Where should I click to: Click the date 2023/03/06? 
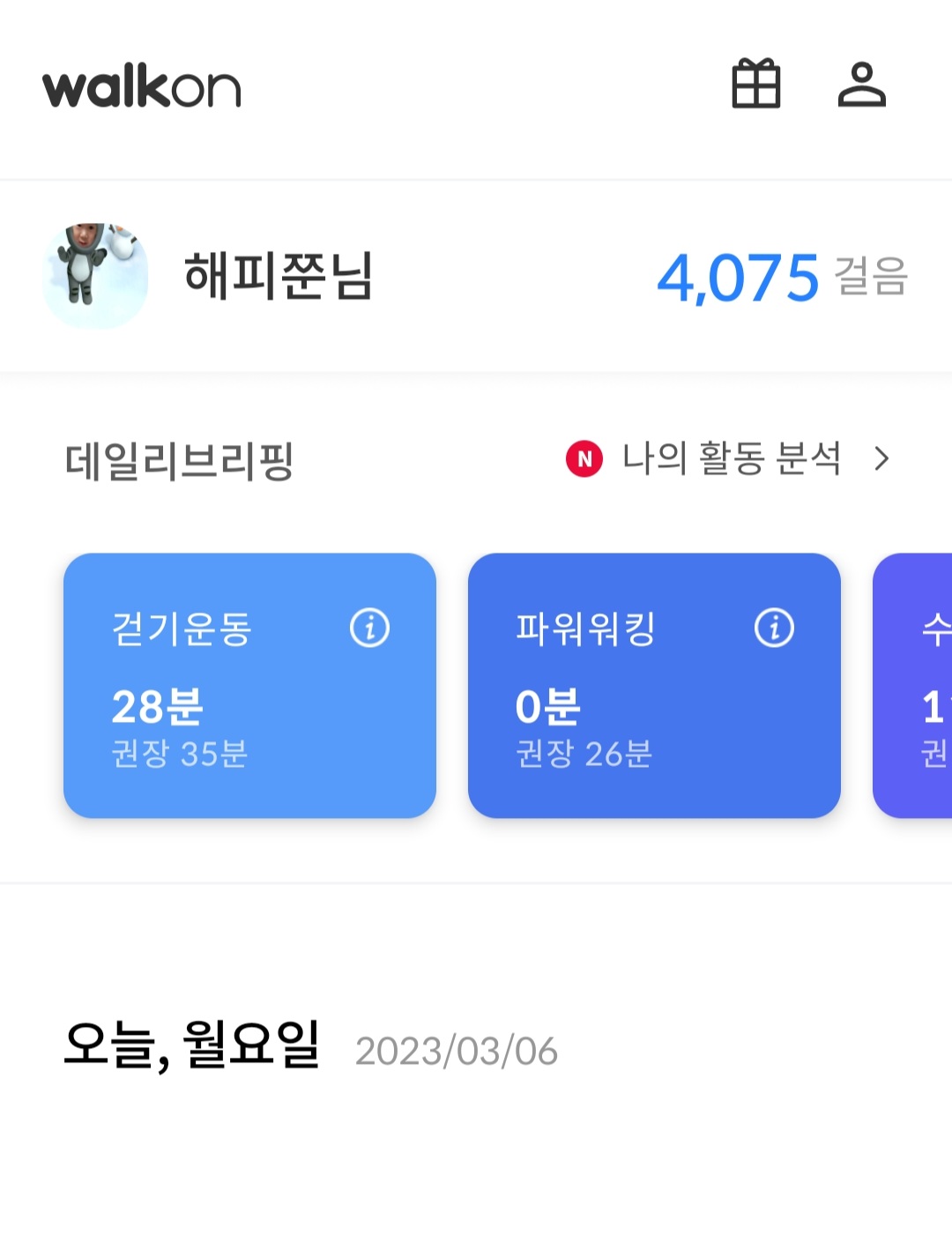point(457,1052)
